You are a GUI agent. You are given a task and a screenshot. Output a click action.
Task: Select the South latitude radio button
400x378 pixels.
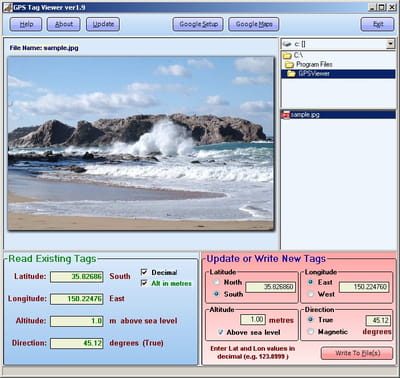(217, 294)
